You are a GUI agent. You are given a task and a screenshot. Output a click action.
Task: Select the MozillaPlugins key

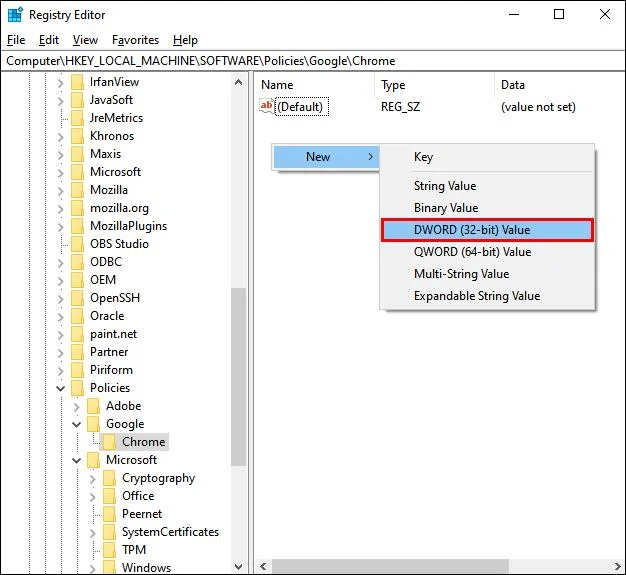click(x=128, y=226)
